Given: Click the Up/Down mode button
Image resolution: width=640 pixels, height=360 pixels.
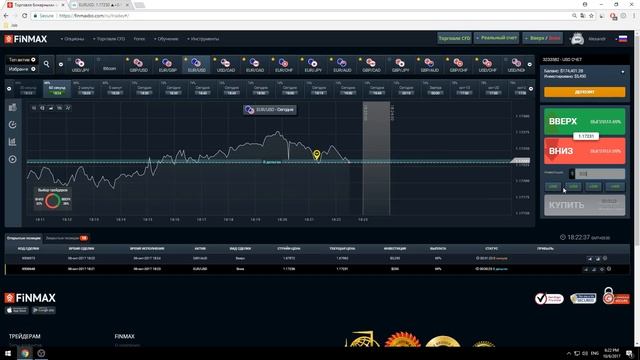Looking at the screenshot, I should (x=542, y=38).
